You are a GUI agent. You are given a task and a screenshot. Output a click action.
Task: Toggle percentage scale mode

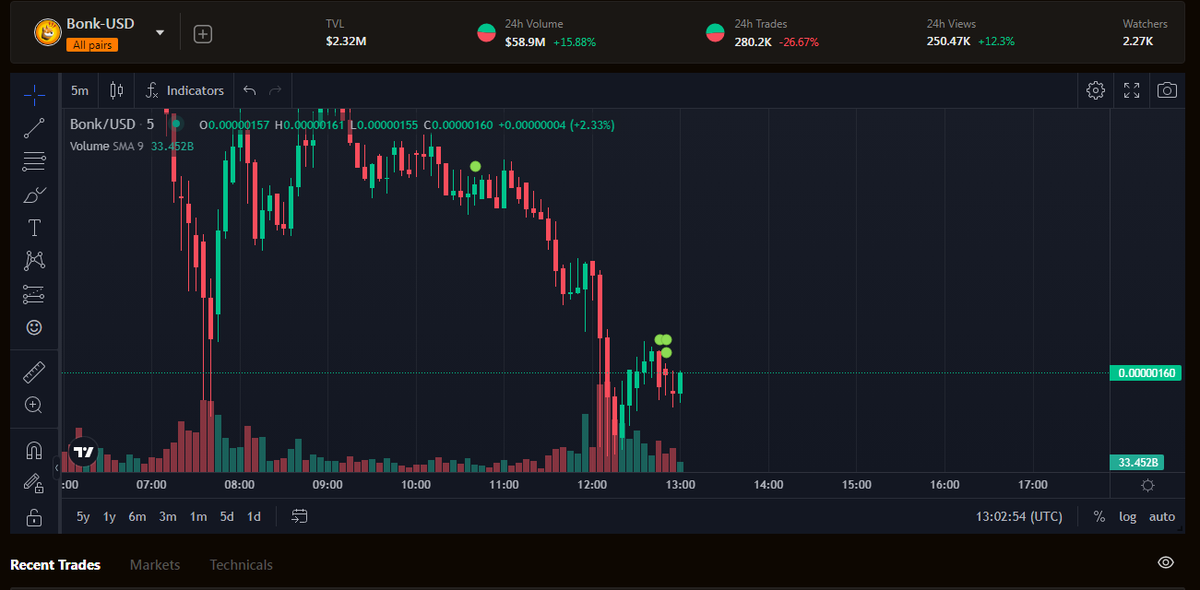coord(1100,517)
